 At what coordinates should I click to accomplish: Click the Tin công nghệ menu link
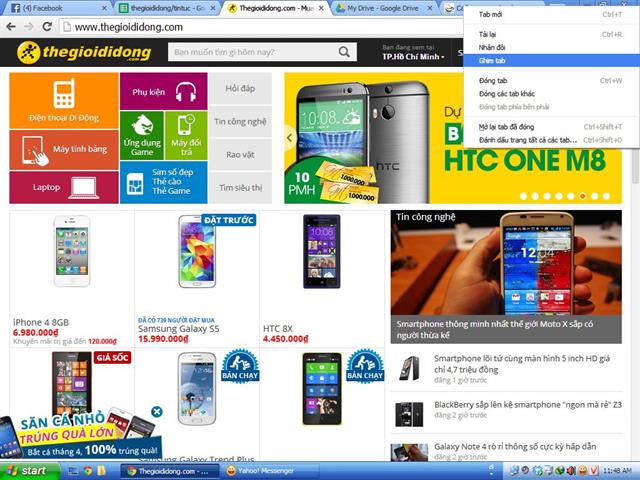pos(240,121)
